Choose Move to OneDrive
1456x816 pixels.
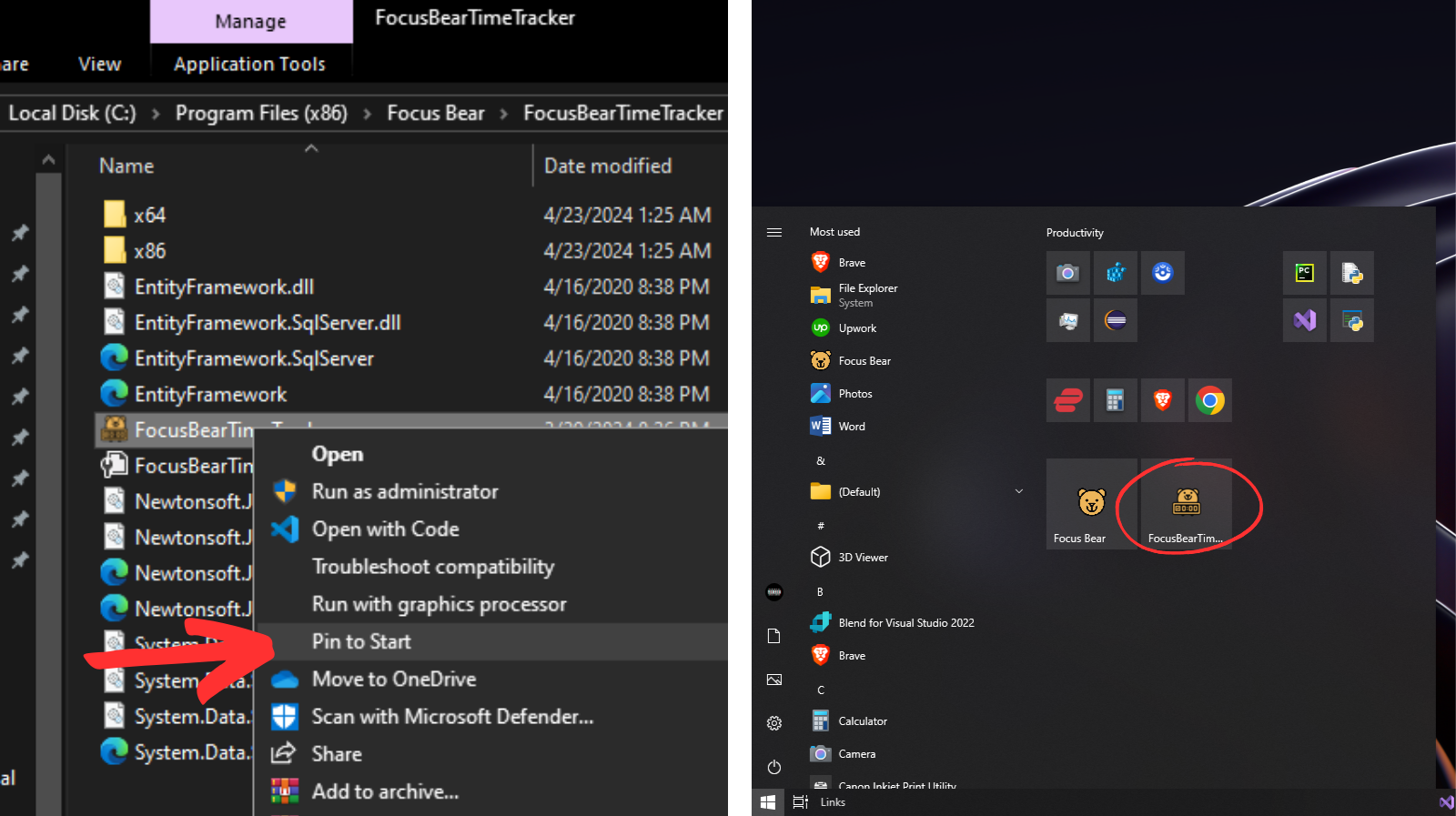pyautogui.click(x=492, y=679)
